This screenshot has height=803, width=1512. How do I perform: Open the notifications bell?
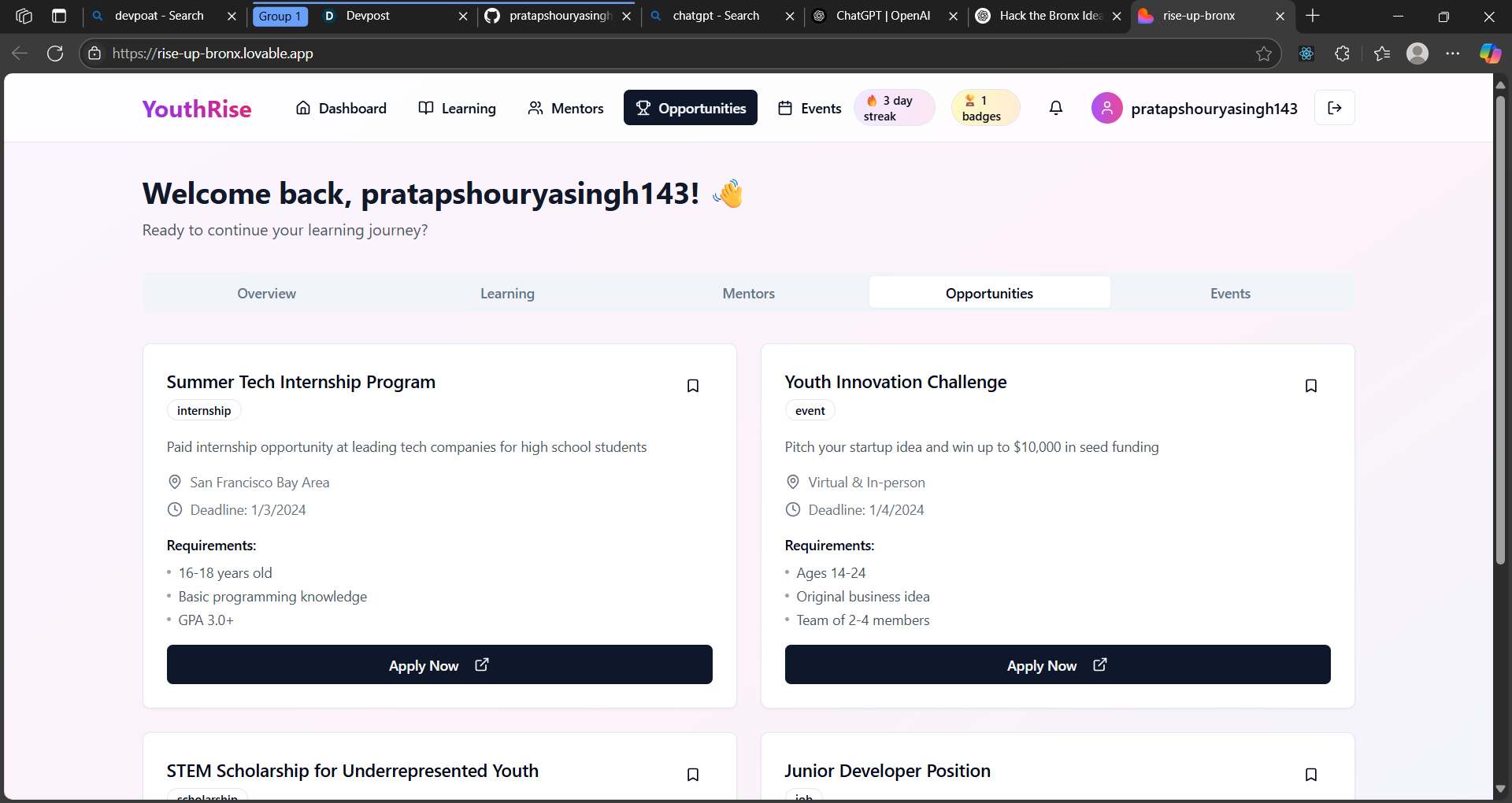pos(1056,108)
